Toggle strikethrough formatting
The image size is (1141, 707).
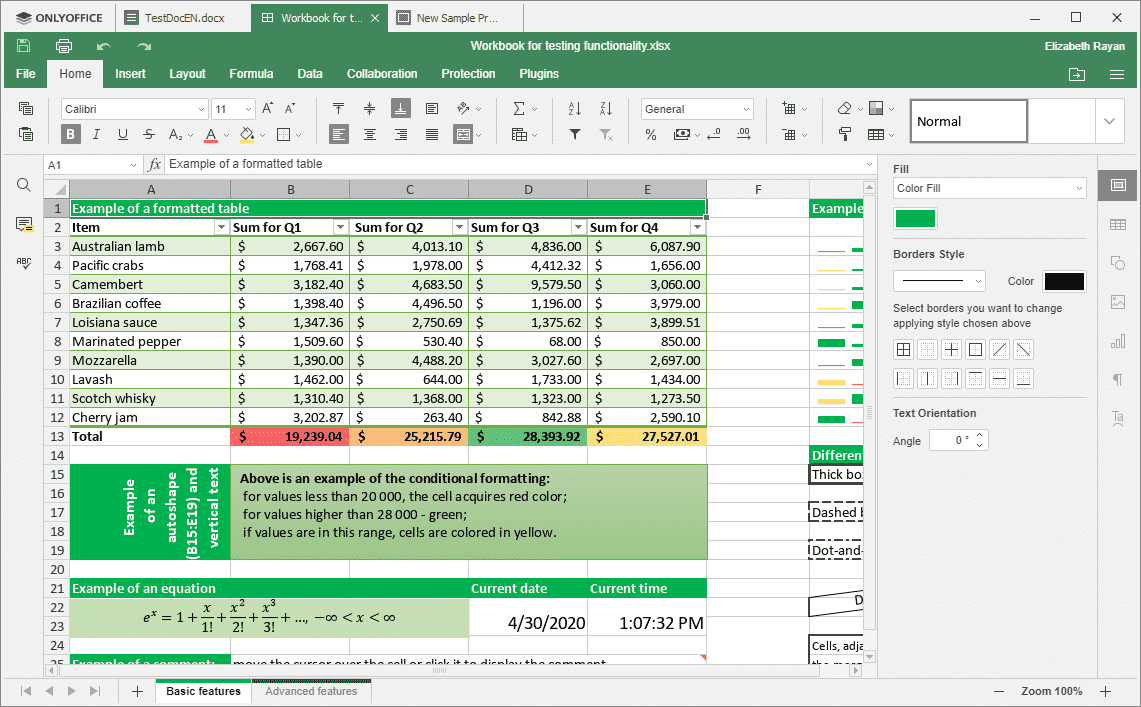point(148,134)
